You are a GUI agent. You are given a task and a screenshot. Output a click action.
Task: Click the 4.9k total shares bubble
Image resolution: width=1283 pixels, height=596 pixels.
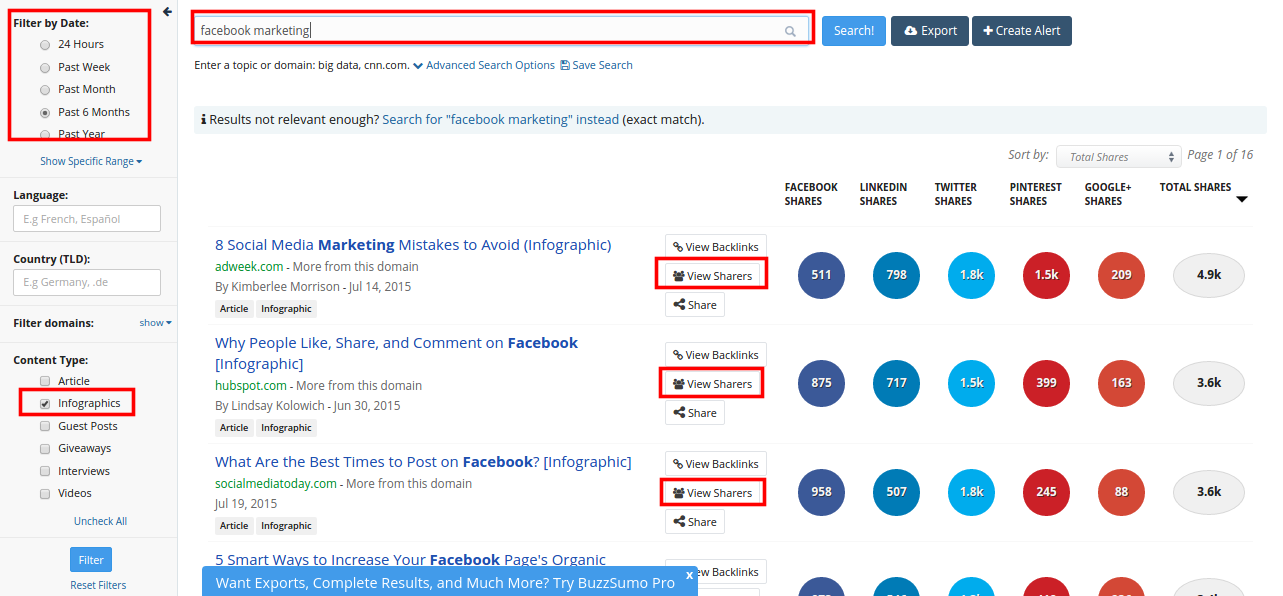click(x=1208, y=275)
